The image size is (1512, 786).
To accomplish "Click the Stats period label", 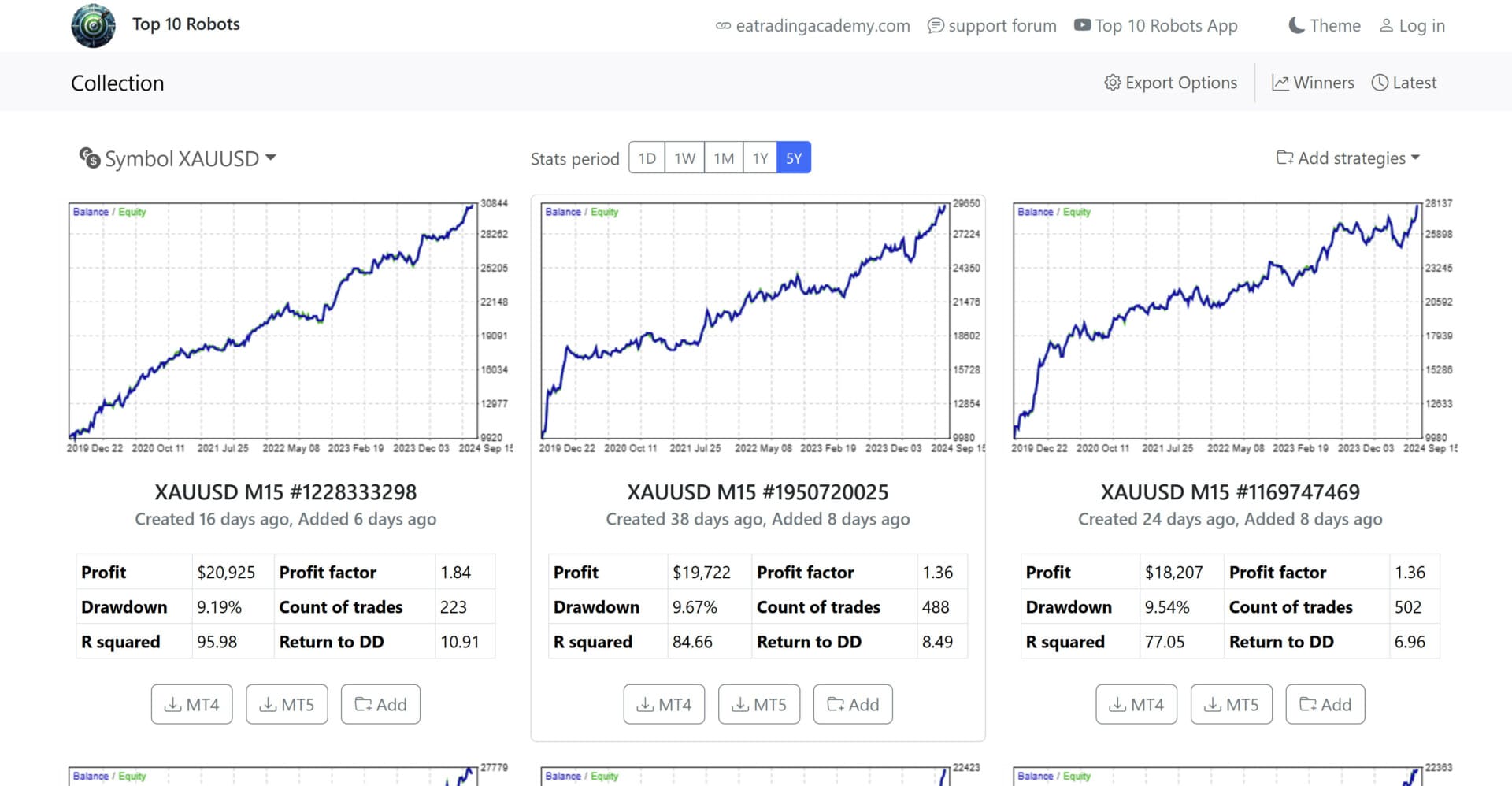I will tap(575, 159).
